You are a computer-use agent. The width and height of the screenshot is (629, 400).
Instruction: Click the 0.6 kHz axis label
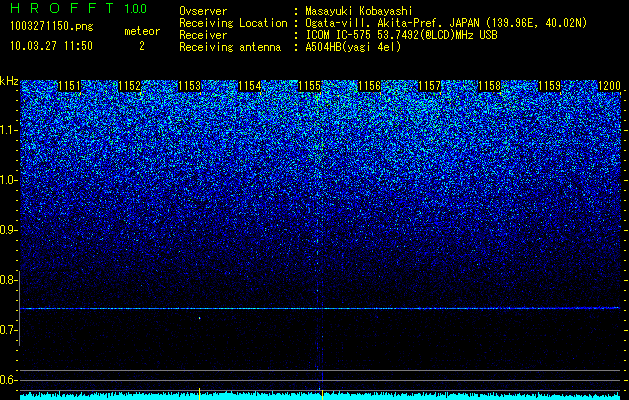tap(9, 380)
